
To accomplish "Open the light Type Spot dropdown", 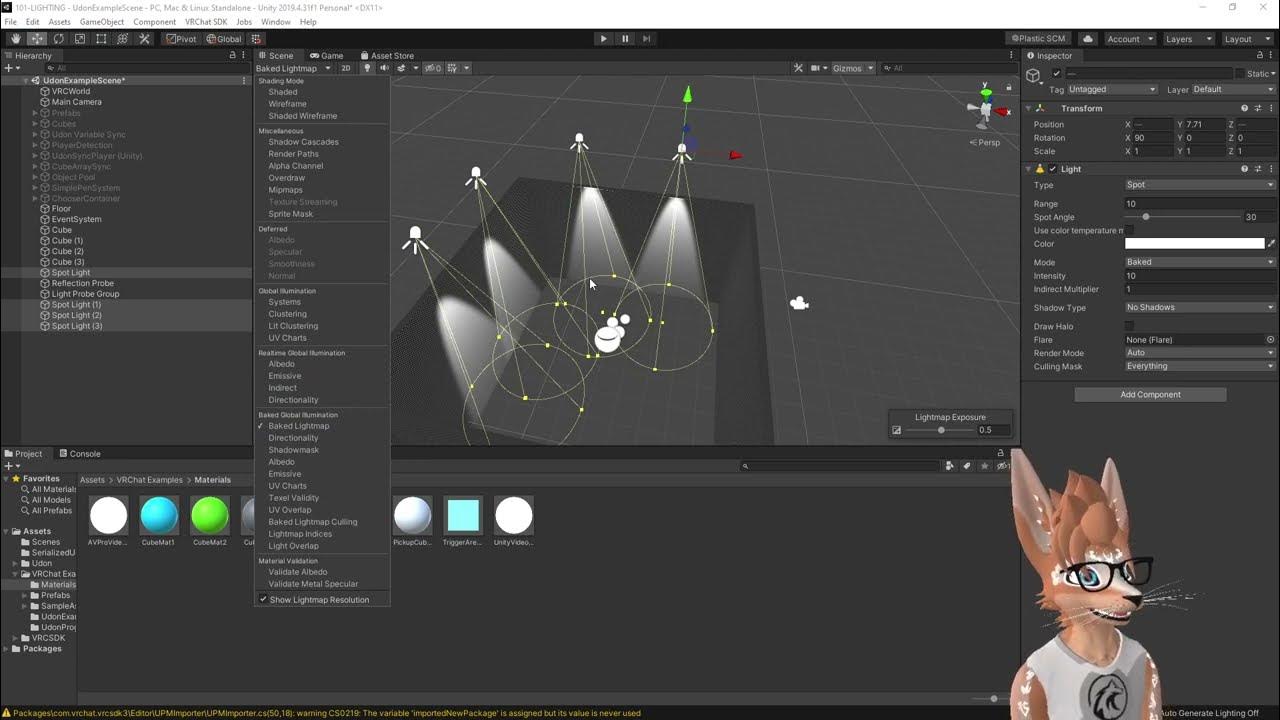I will pyautogui.click(x=1200, y=185).
